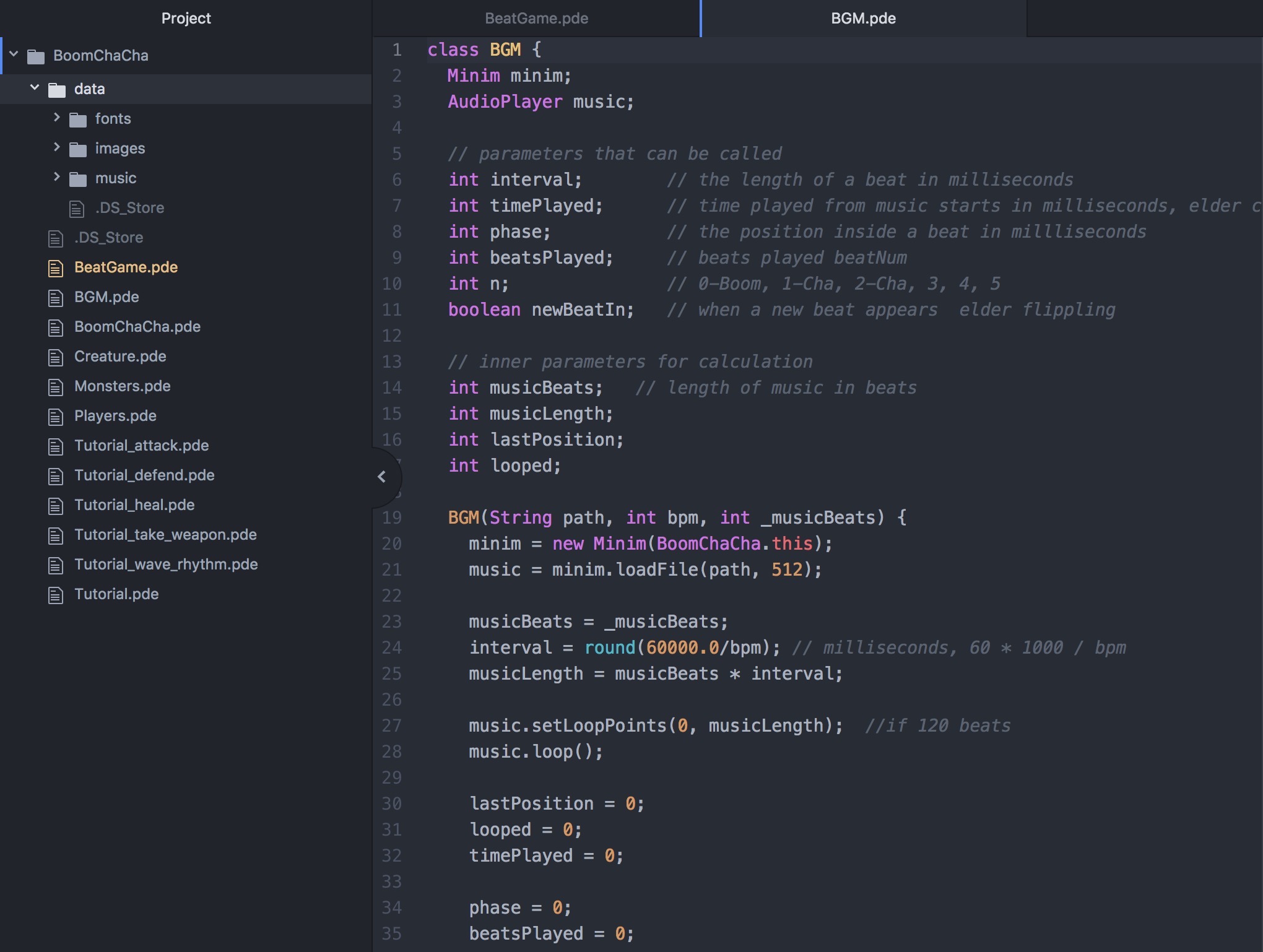1263x952 pixels.
Task: Select the images folder name
Action: click(x=120, y=148)
